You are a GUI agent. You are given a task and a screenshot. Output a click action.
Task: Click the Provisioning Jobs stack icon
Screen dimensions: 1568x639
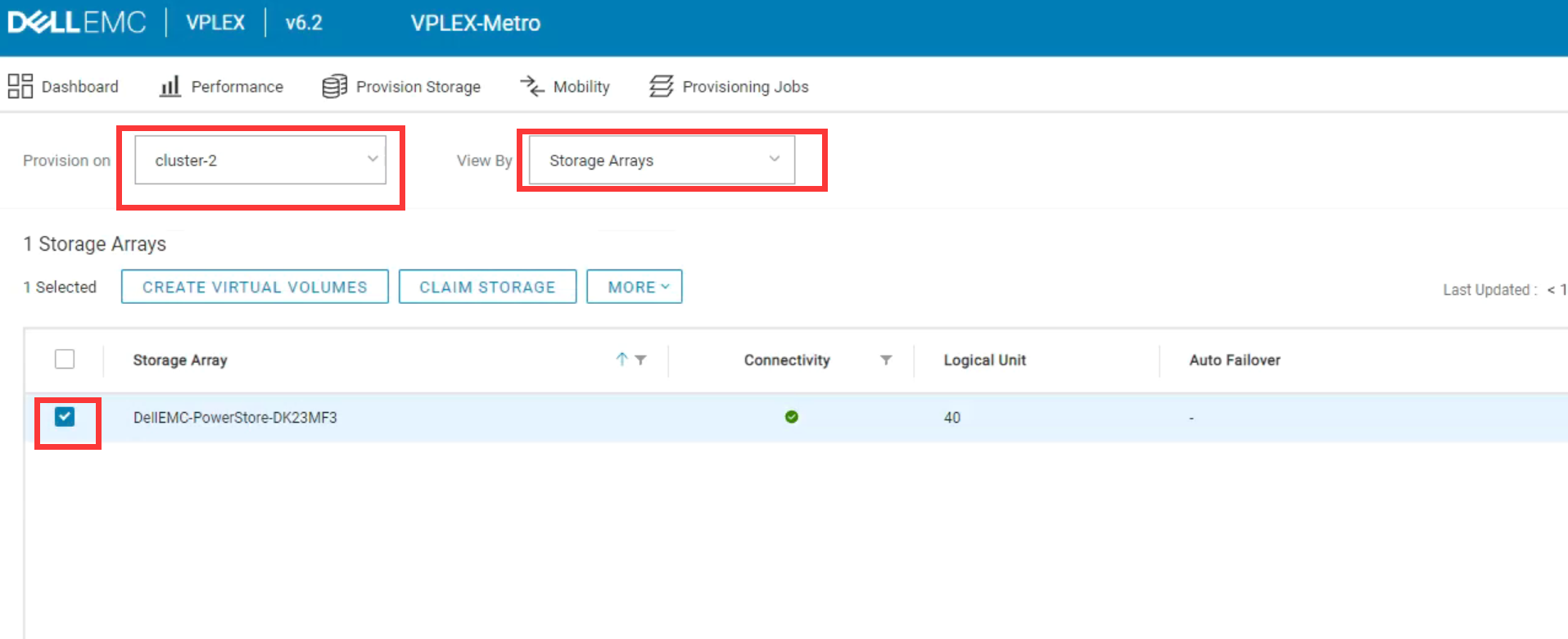[x=661, y=86]
